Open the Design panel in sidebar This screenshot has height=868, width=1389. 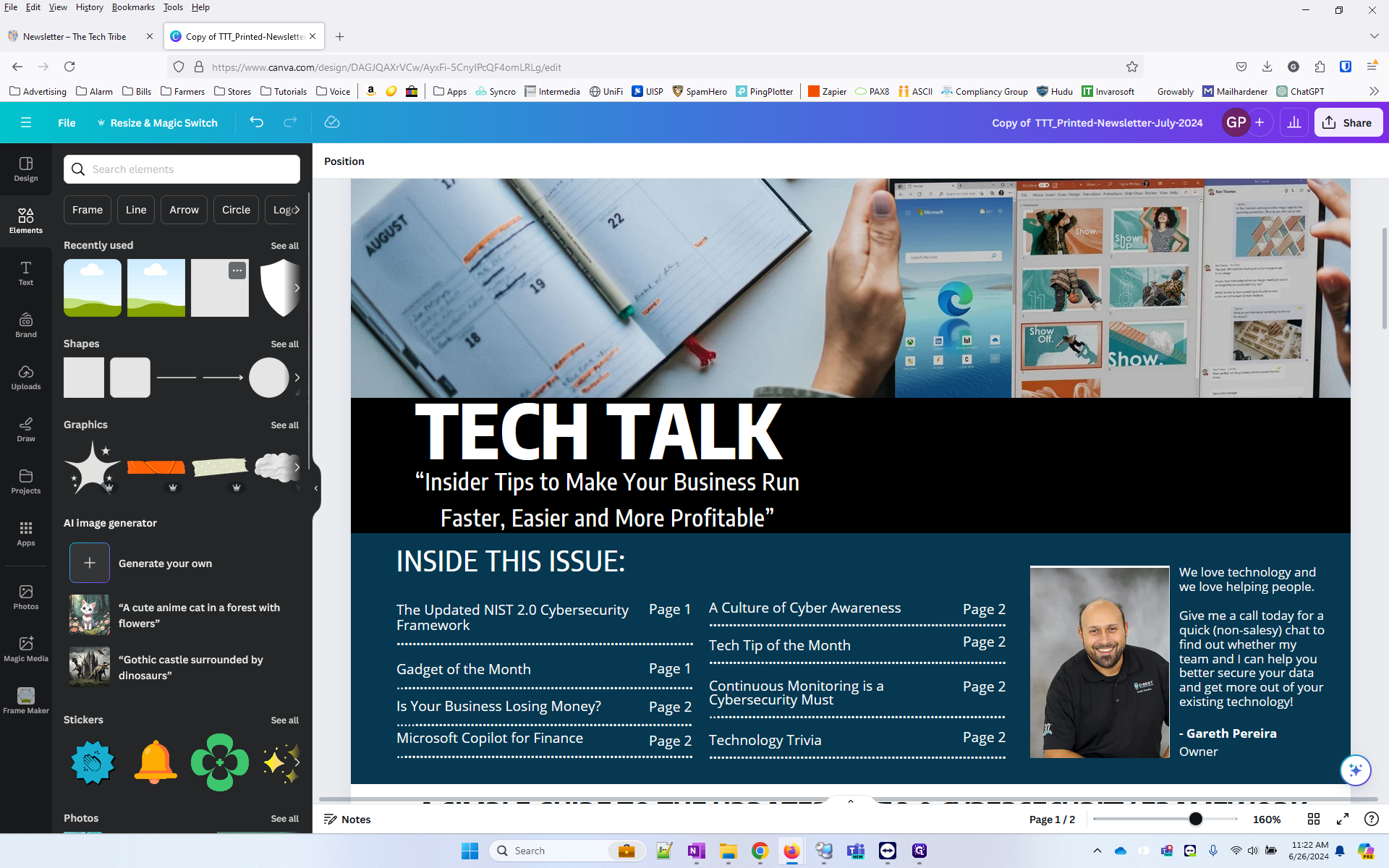pyautogui.click(x=26, y=169)
